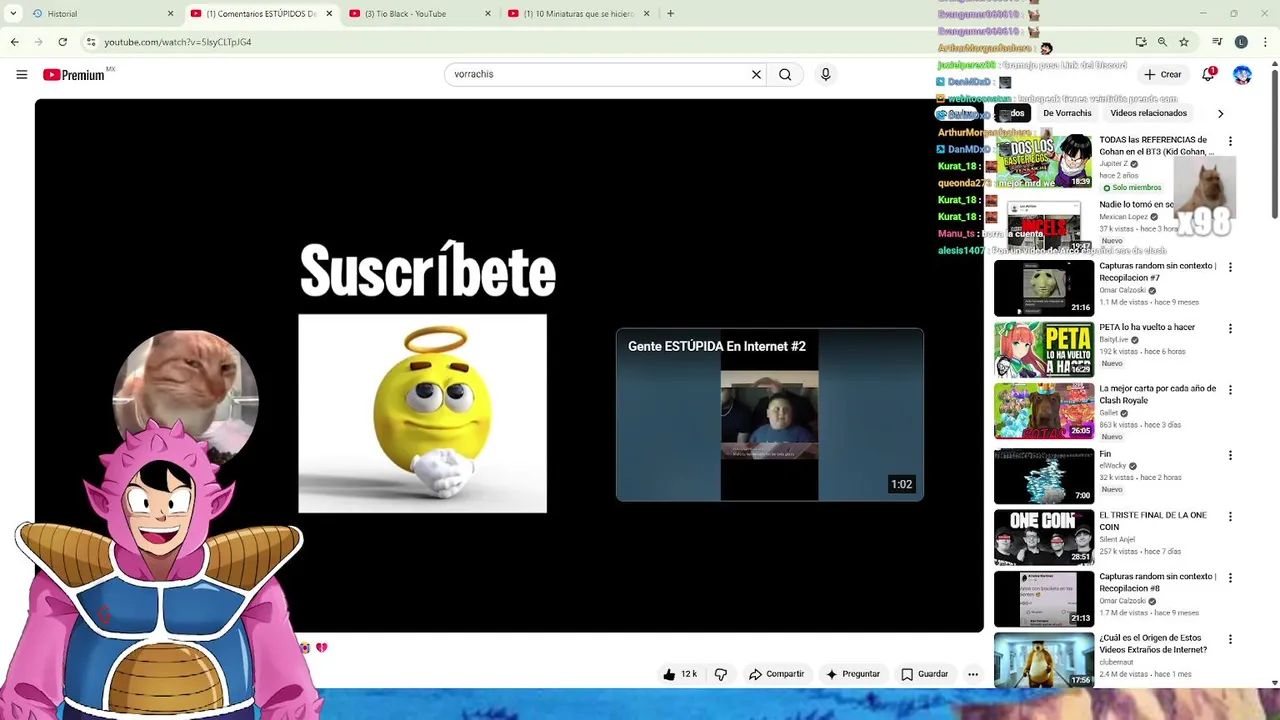The width and height of the screenshot is (1280, 720).
Task: Open channel 'Omar Calzoski' under Recopilacion #7
Action: (x=1122, y=290)
